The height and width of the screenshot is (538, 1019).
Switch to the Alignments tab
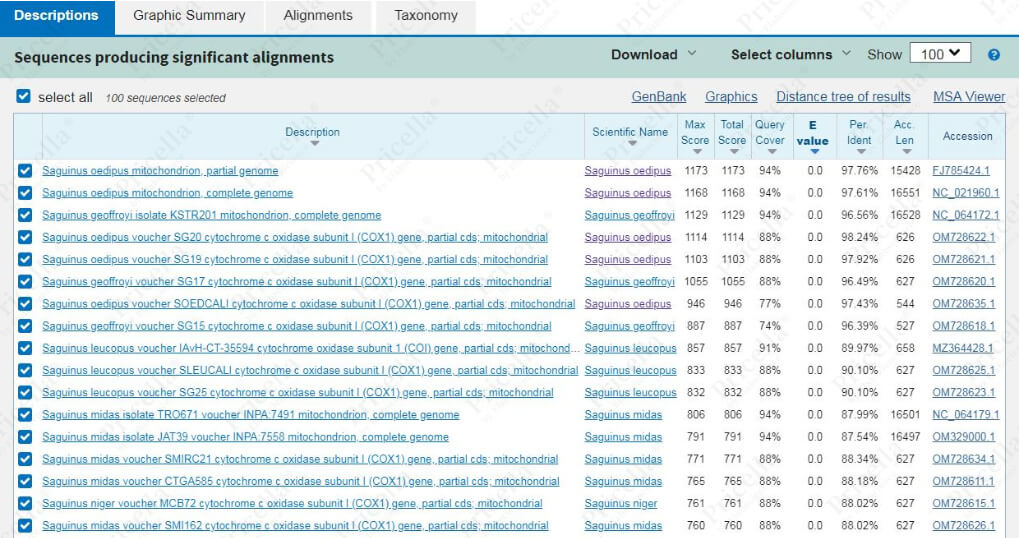[x=318, y=16]
